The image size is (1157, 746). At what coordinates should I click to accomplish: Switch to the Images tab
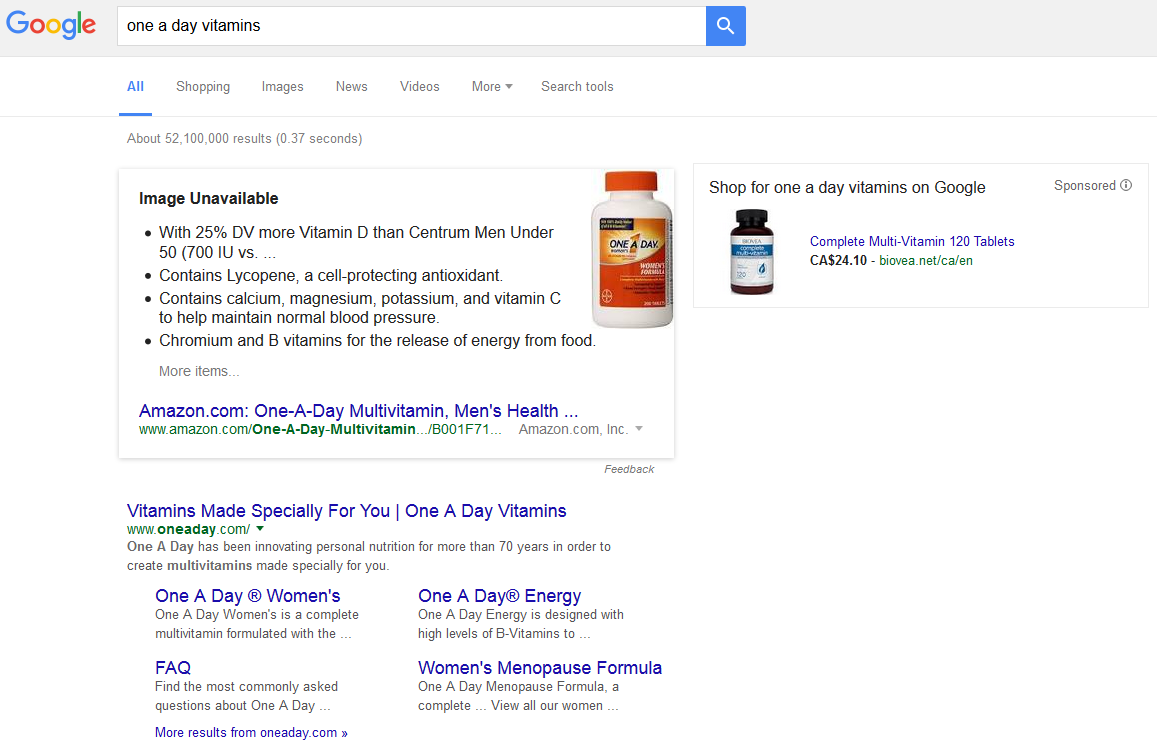(282, 87)
